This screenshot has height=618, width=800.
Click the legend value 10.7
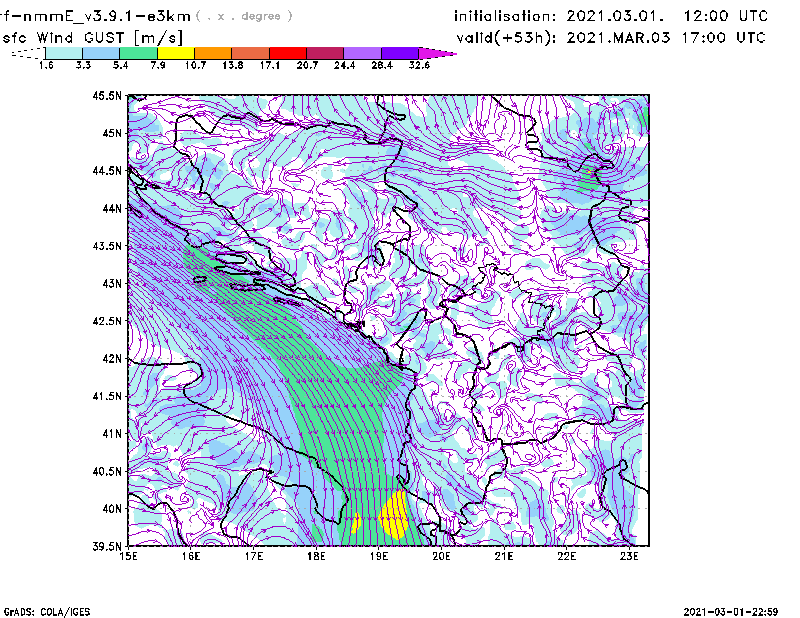(x=195, y=65)
